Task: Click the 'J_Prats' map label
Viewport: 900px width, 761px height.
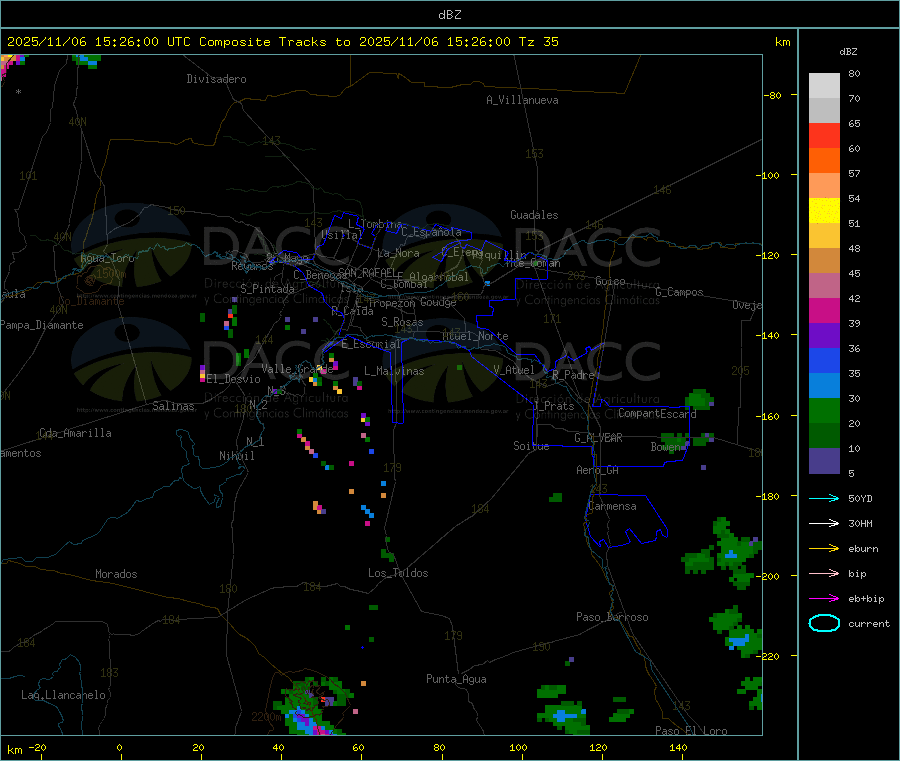Action: (x=553, y=406)
